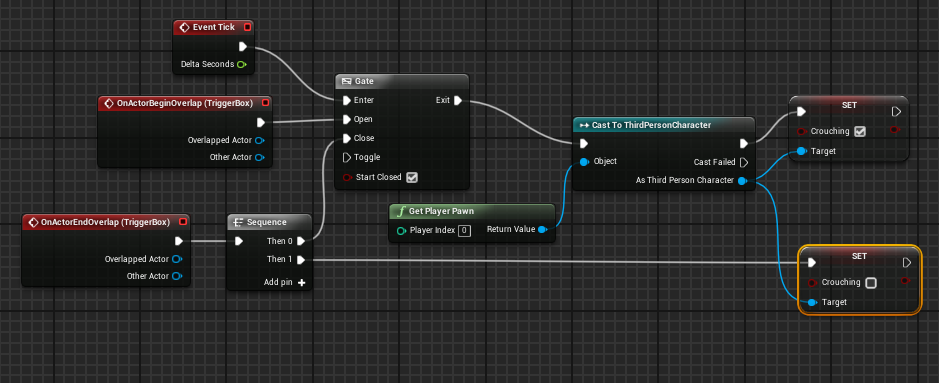Click the selected SET node execution input pin
The image size is (939, 383).
(x=812, y=263)
